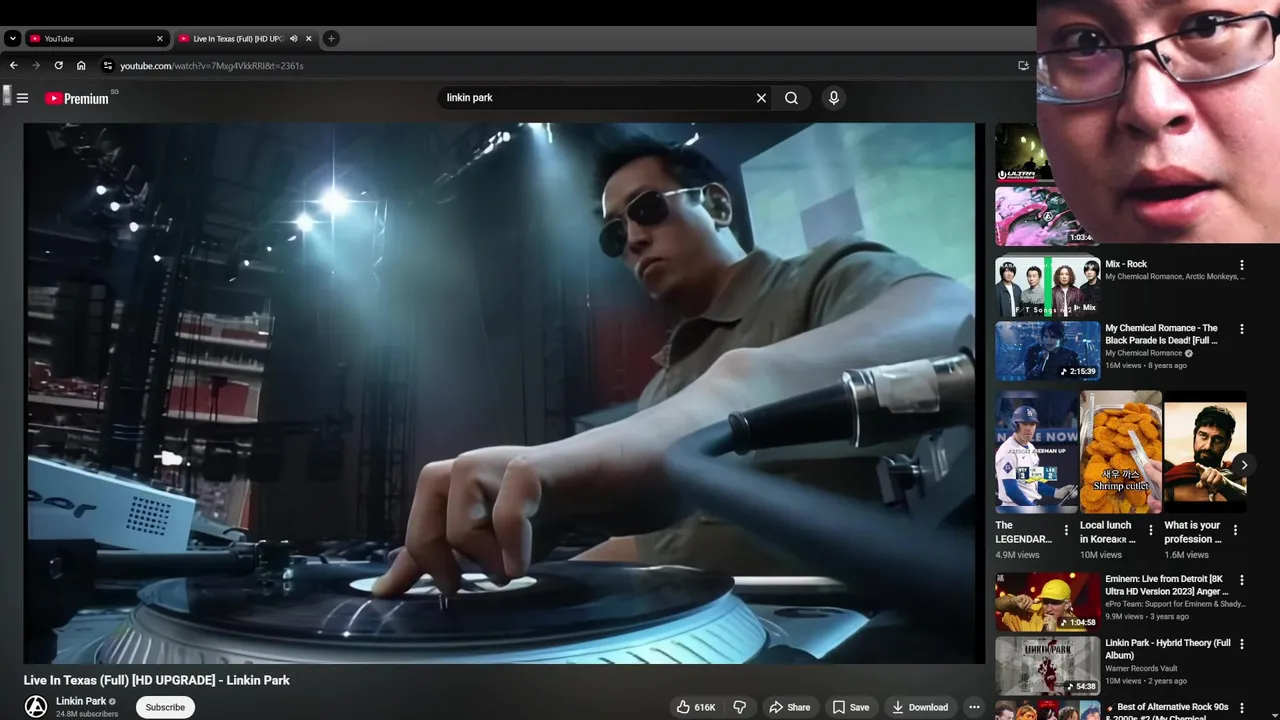Viewport: 1280px width, 720px height.
Task: Open the YouTube guide hamburger menu
Action: click(22, 98)
